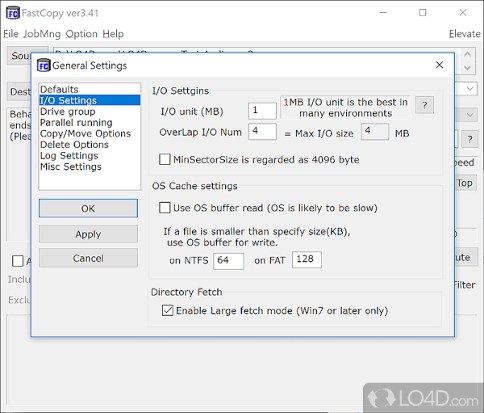
Task: Enable MinSectorSize regarded as 4096 byte
Action: click(165, 159)
